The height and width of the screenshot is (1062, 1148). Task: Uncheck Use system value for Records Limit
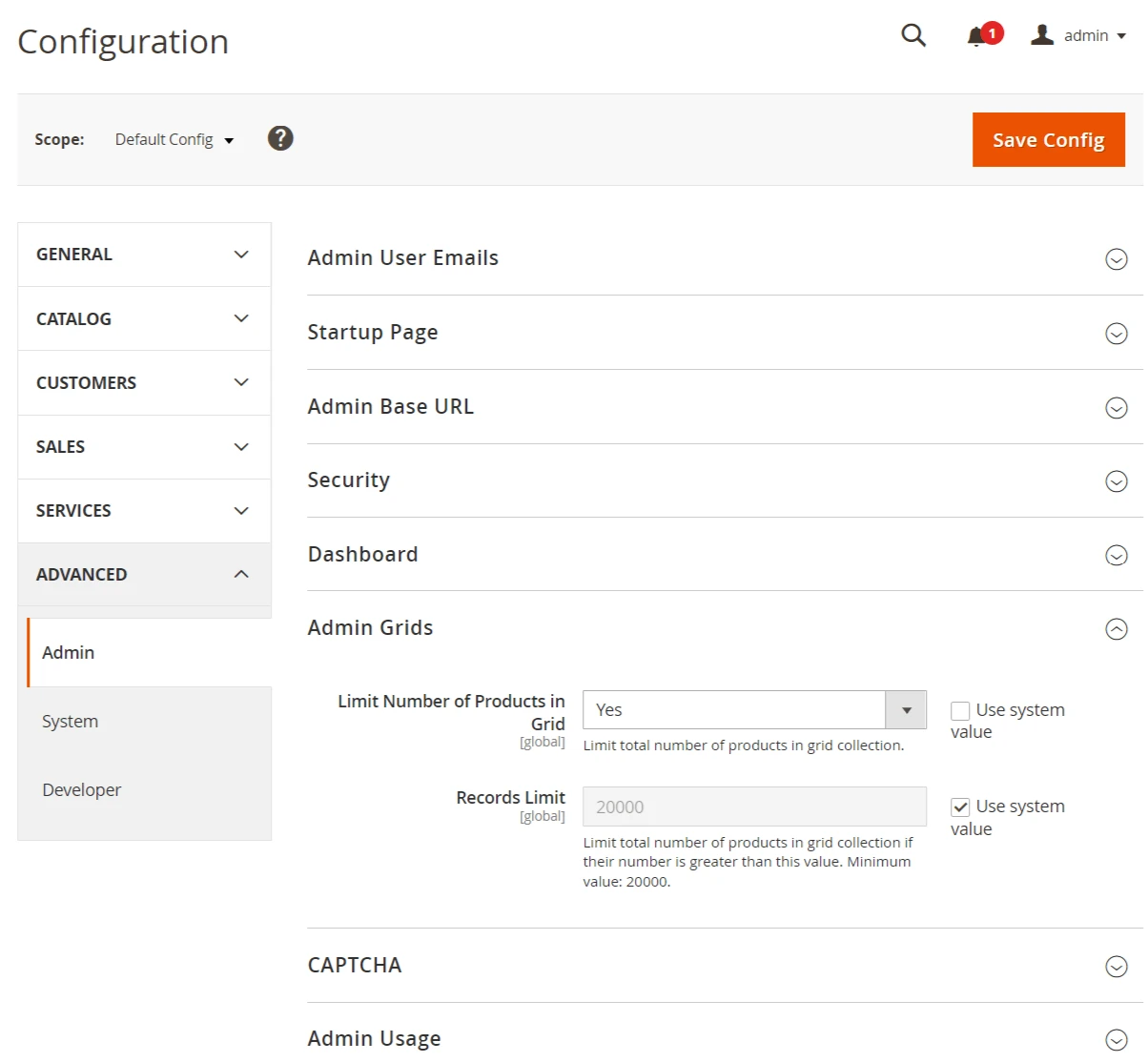click(x=960, y=807)
